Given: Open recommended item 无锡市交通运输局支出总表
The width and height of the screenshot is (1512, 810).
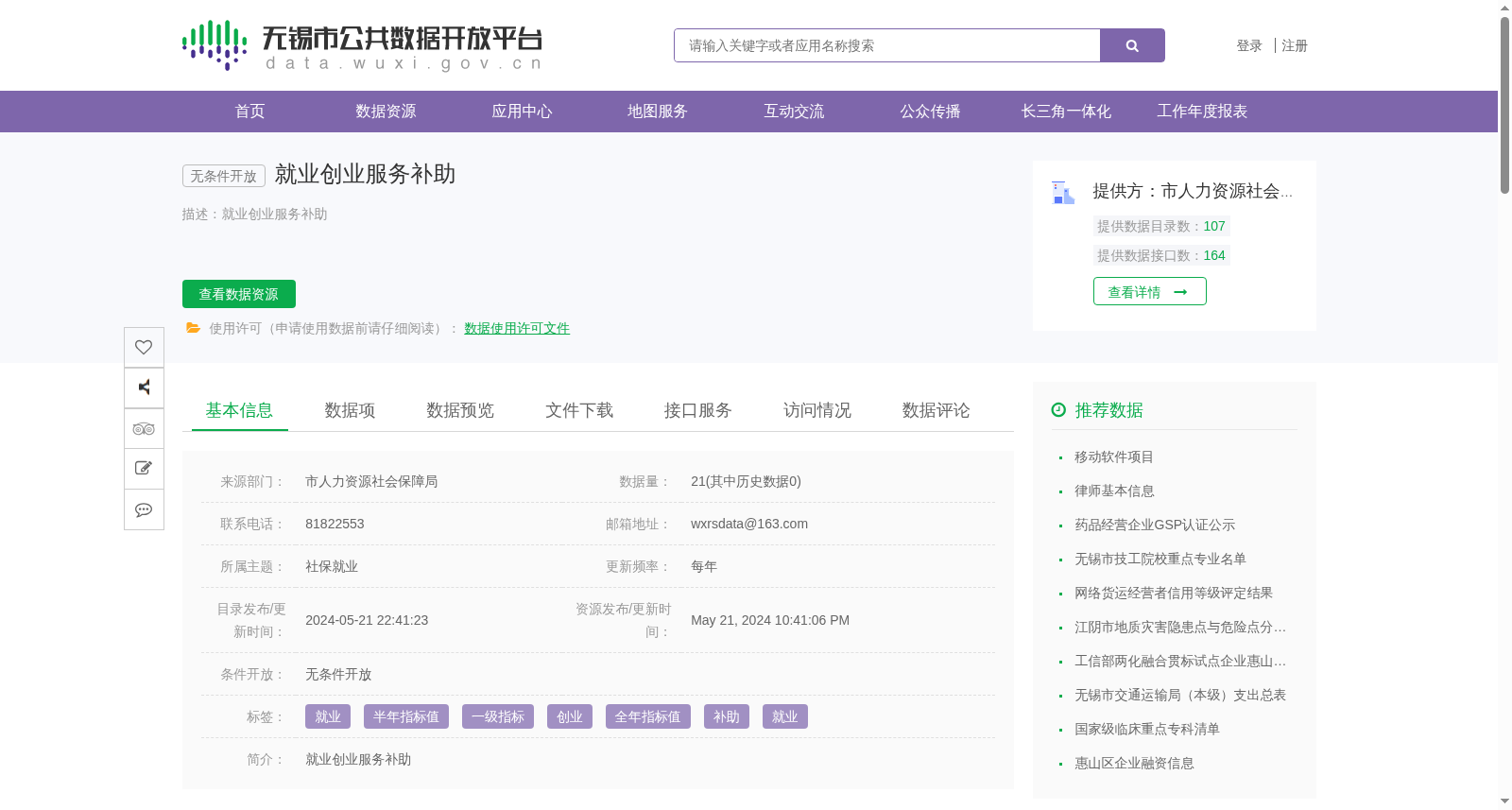Looking at the screenshot, I should pos(1180,695).
